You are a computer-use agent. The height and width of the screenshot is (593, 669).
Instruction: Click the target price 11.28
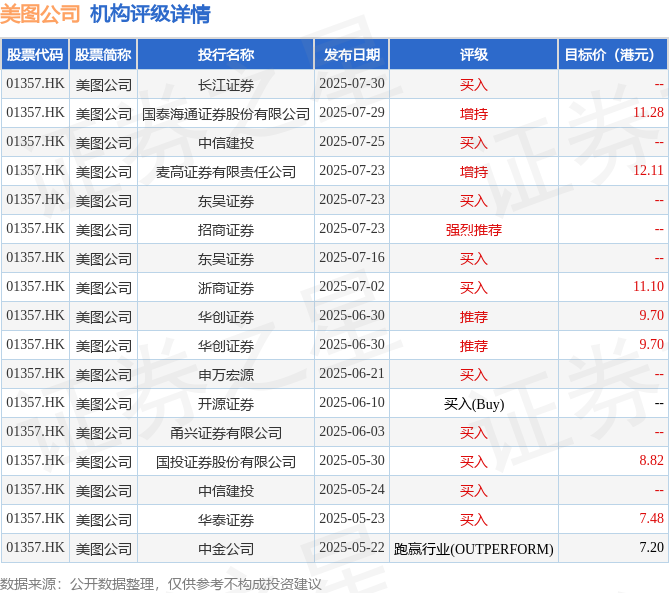[x=649, y=113]
